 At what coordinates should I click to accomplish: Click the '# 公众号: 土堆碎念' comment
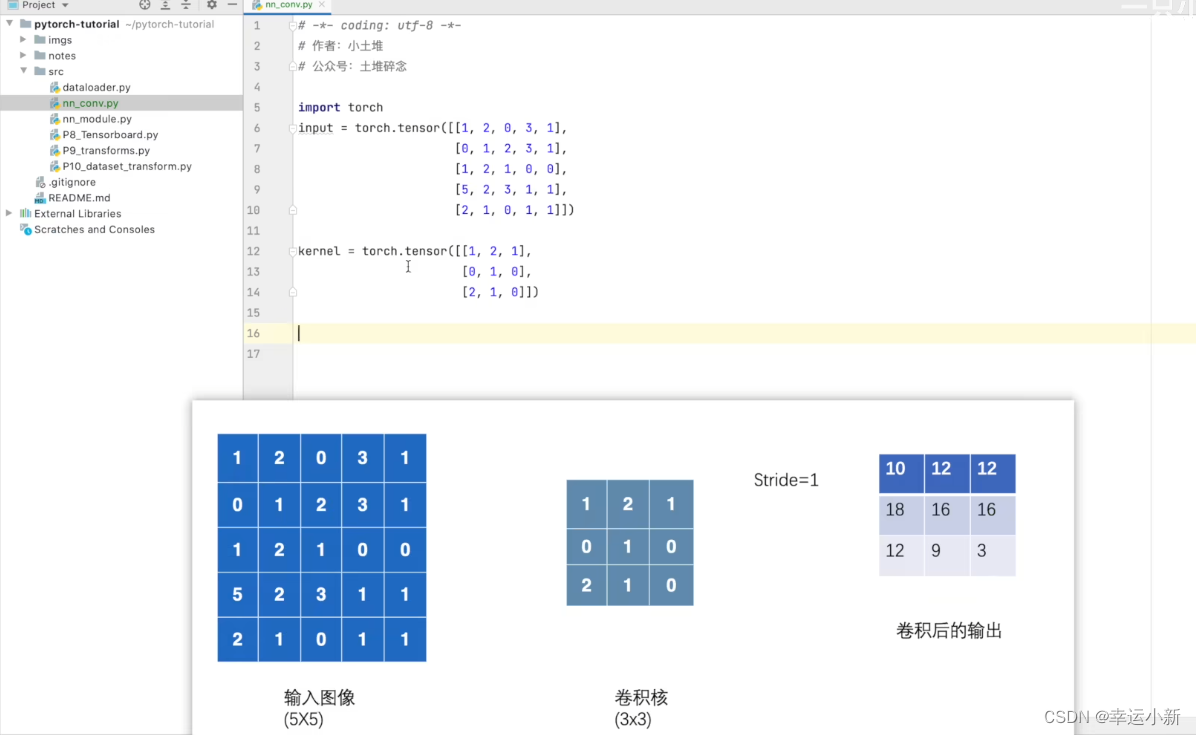pos(352,66)
